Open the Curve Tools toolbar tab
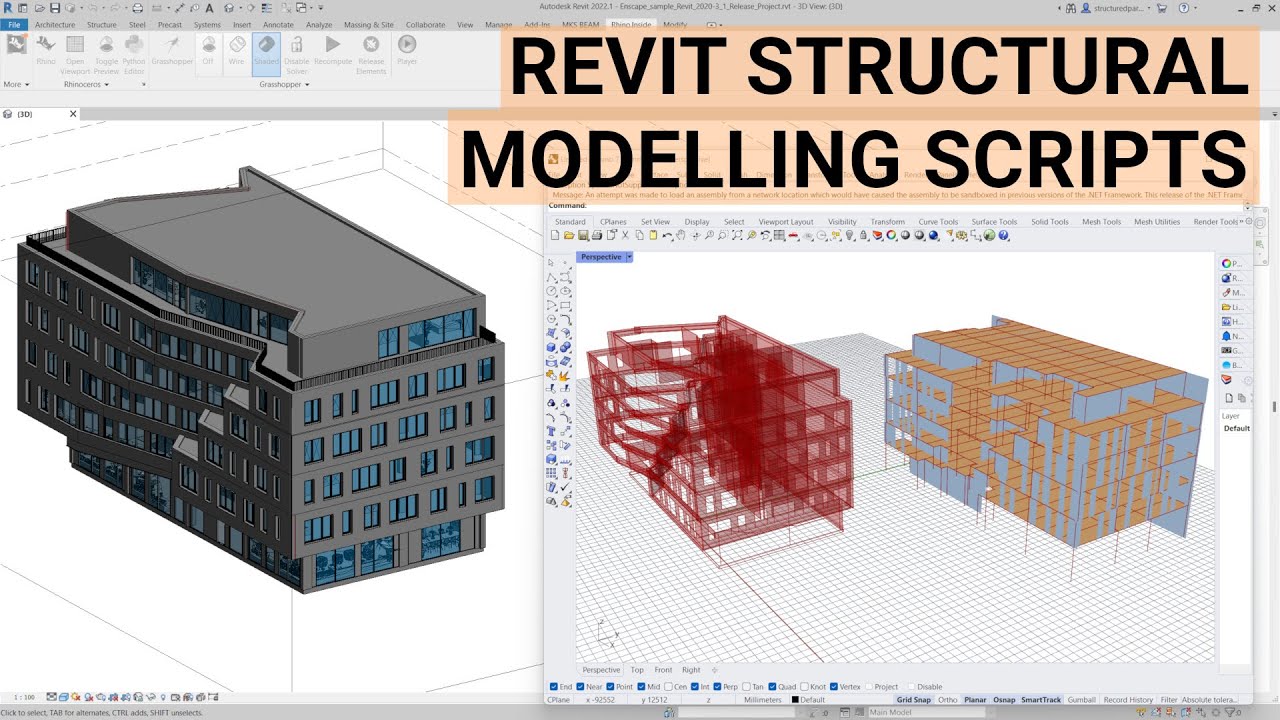This screenshot has height=720, width=1280. 938,222
